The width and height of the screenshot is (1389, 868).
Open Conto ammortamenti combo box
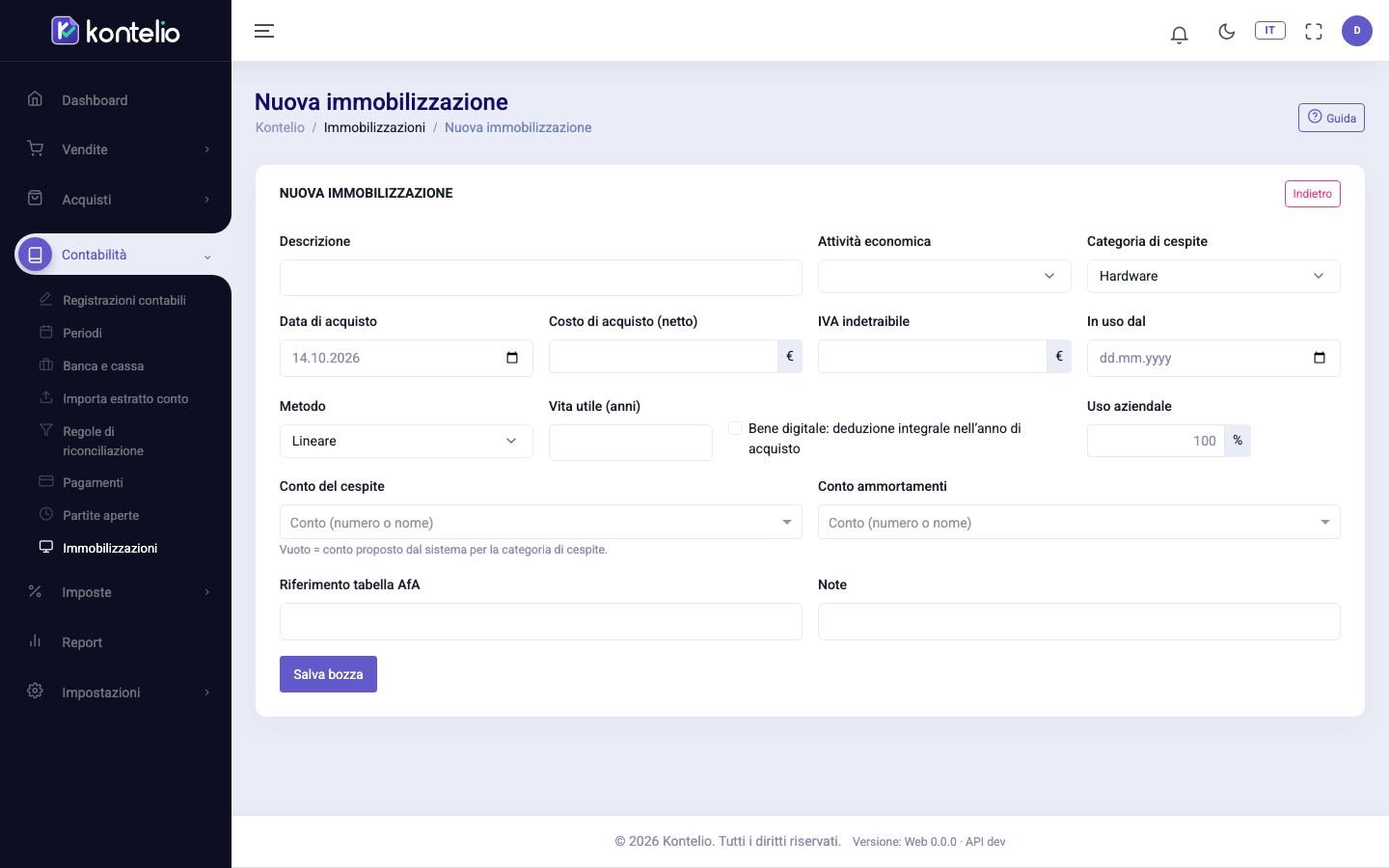coord(1079,522)
